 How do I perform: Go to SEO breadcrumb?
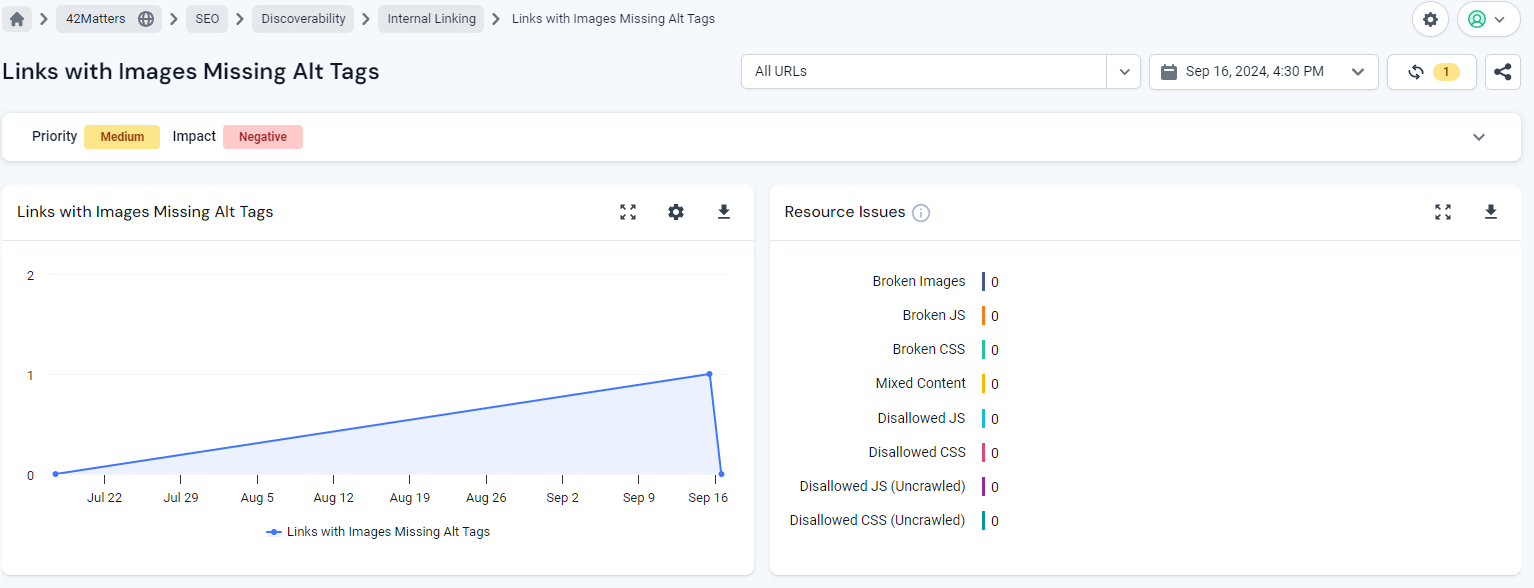point(207,19)
